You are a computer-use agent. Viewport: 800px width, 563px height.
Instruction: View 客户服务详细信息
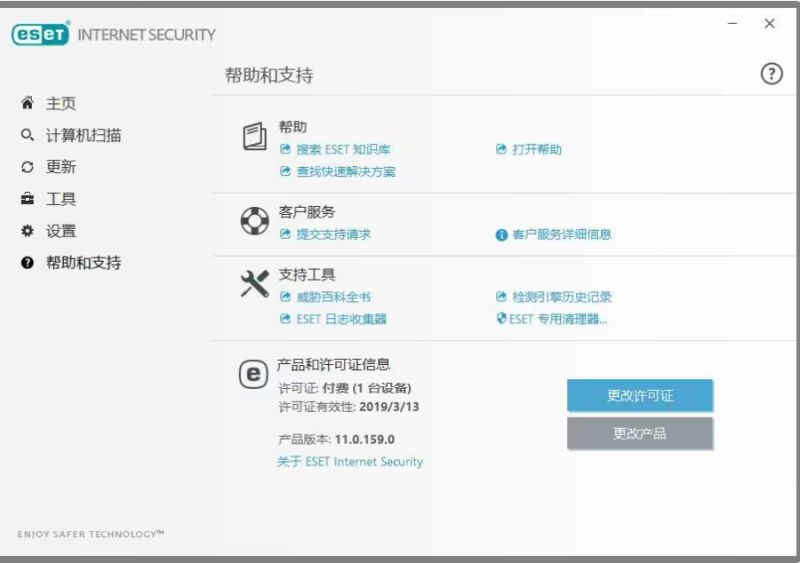coord(562,234)
